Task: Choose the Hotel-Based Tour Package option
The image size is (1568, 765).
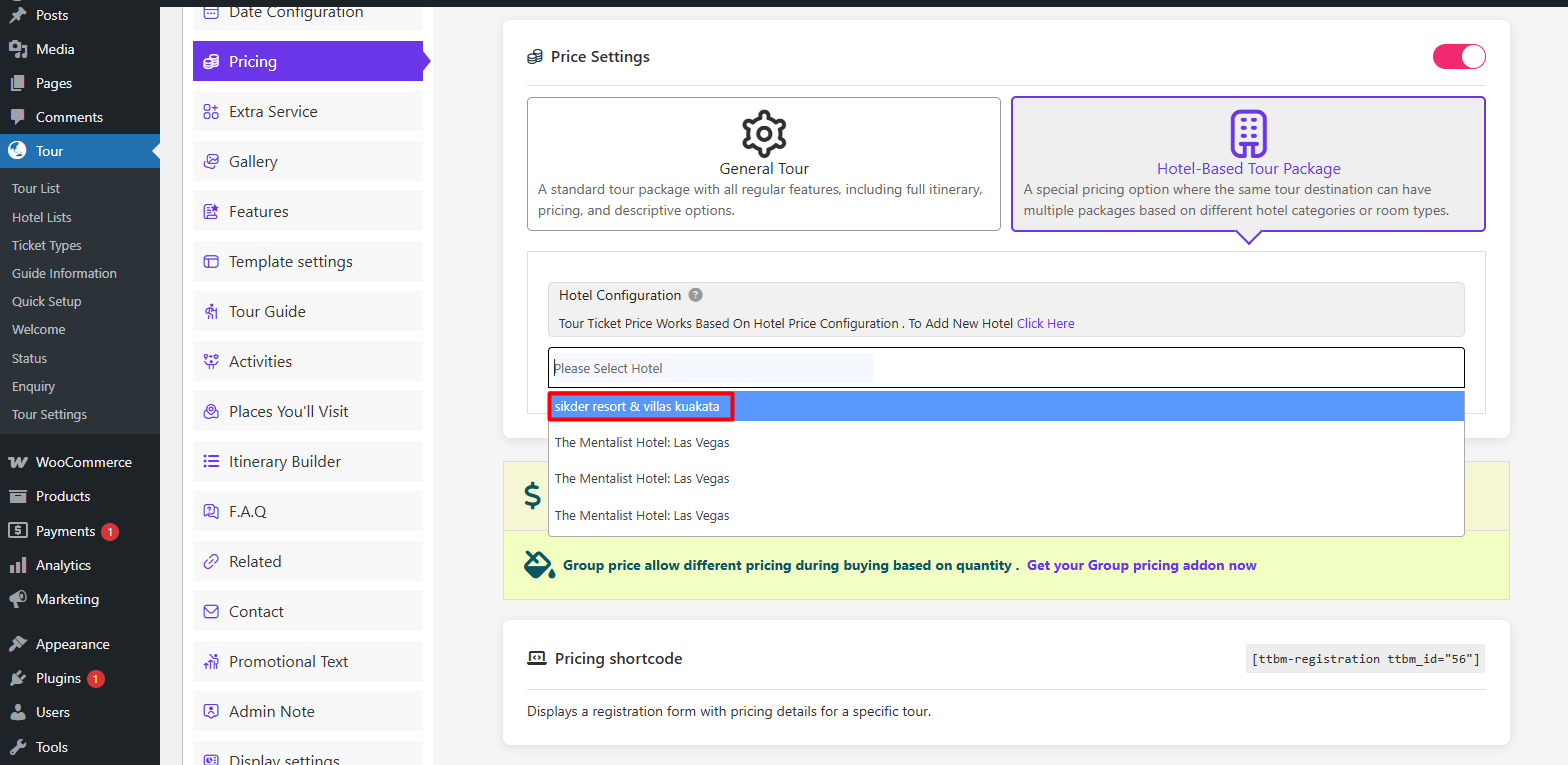Action: tap(1248, 165)
